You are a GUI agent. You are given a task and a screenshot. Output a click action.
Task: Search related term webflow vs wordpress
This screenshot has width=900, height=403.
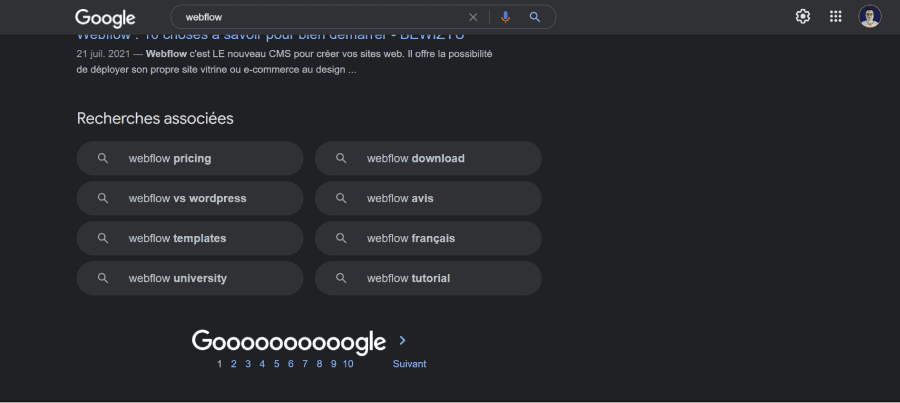190,199
